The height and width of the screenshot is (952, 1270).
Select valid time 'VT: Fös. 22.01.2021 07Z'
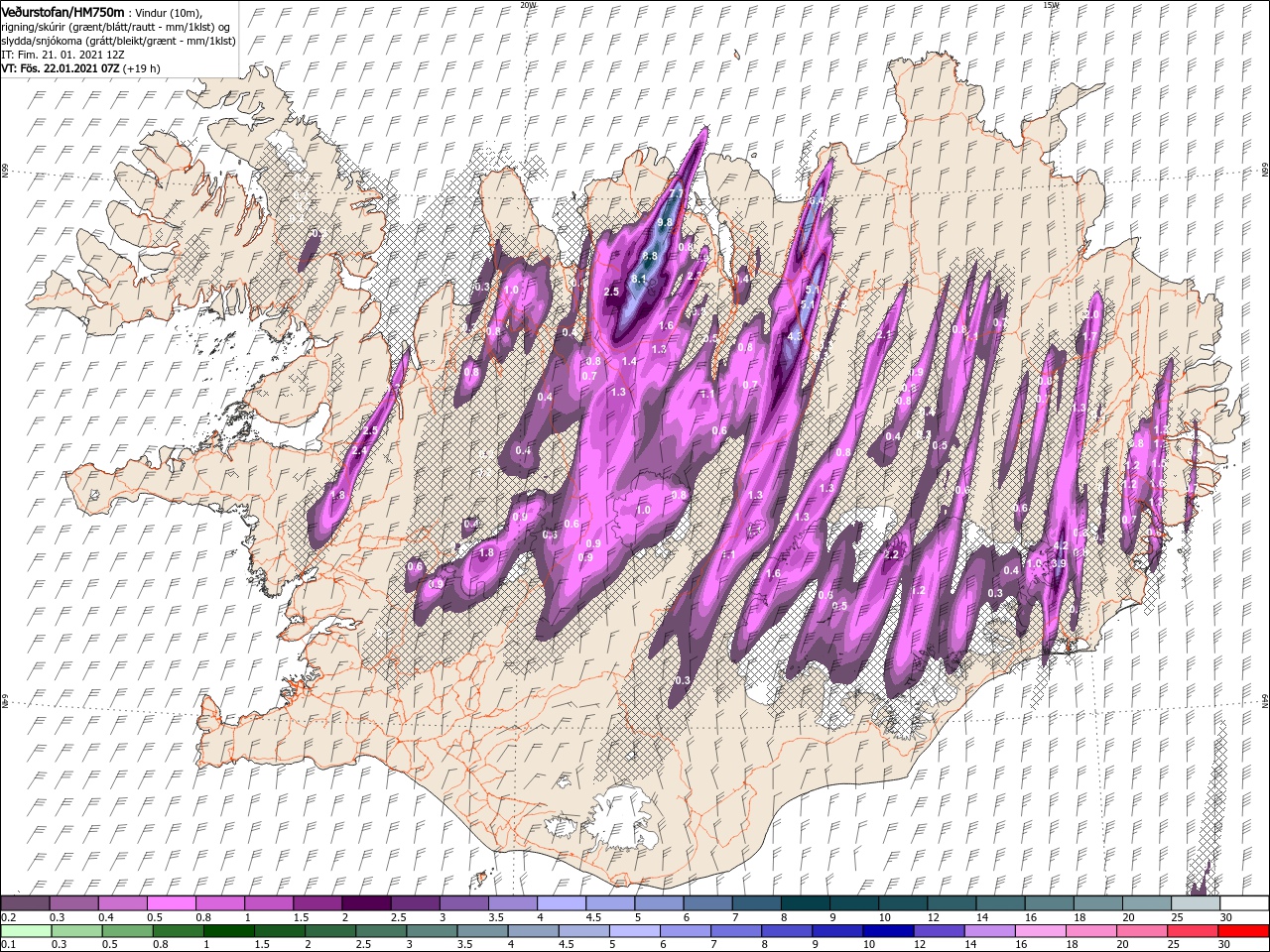61,68
